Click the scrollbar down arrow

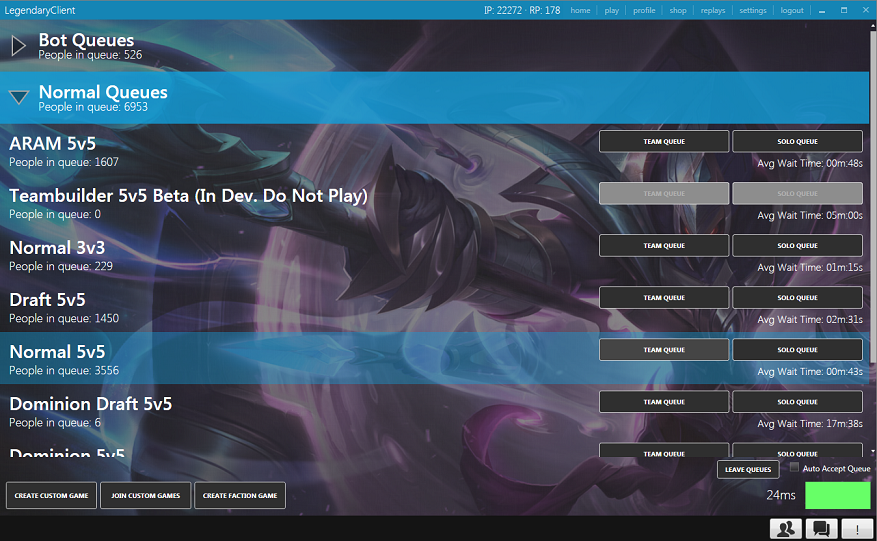[x=873, y=452]
